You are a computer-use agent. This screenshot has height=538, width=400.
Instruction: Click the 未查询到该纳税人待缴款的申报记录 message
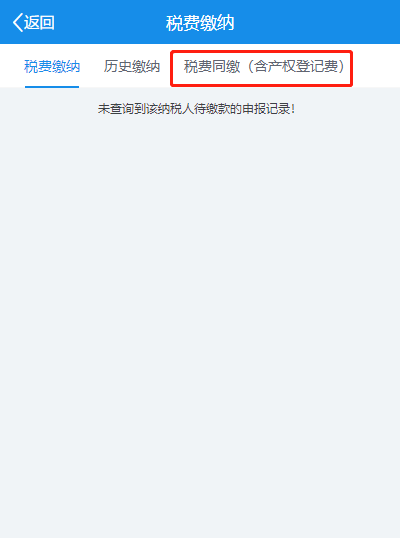[197, 109]
